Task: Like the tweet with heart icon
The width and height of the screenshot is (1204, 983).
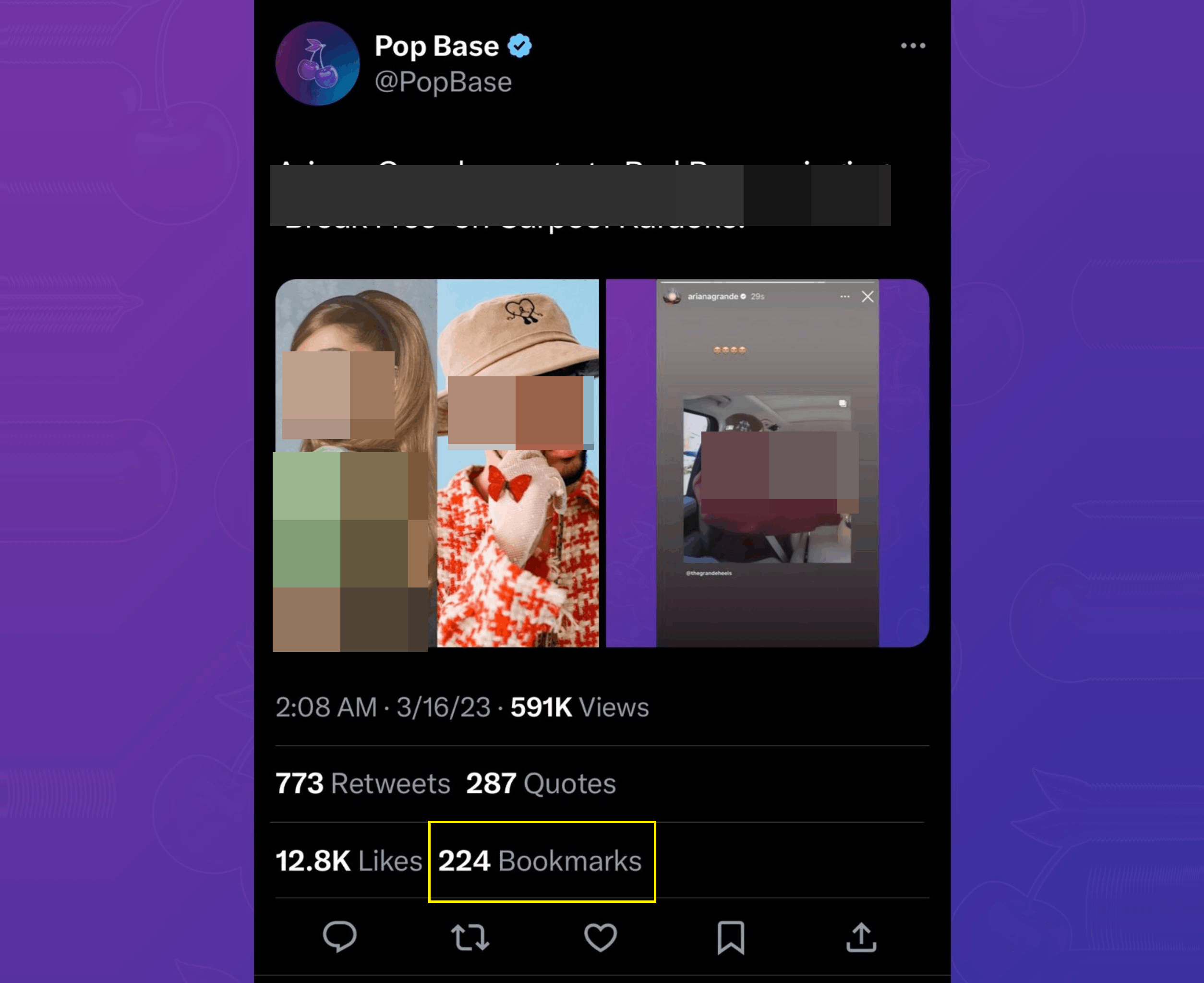Action: (600, 937)
